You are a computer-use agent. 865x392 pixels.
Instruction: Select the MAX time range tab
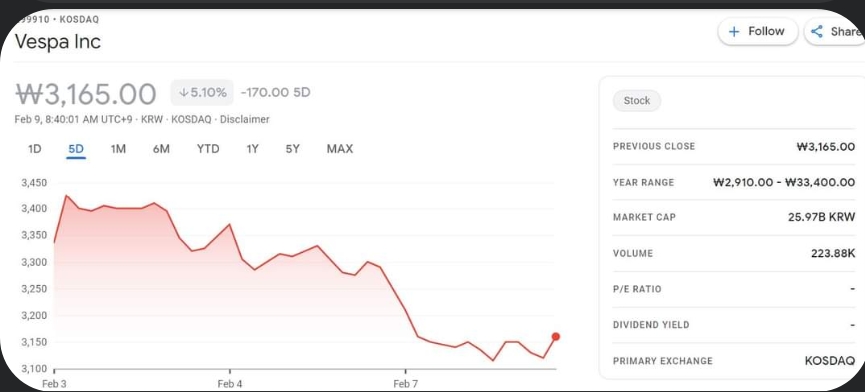(x=340, y=149)
